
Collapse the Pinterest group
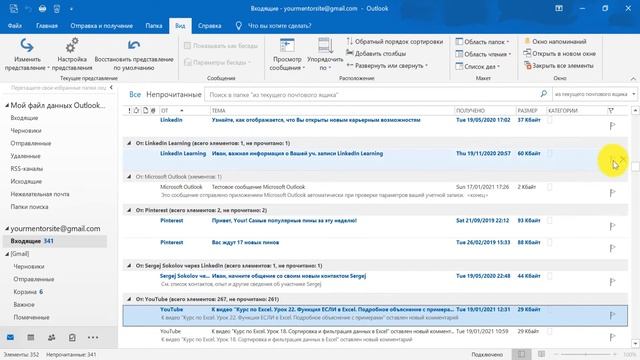[129, 210]
